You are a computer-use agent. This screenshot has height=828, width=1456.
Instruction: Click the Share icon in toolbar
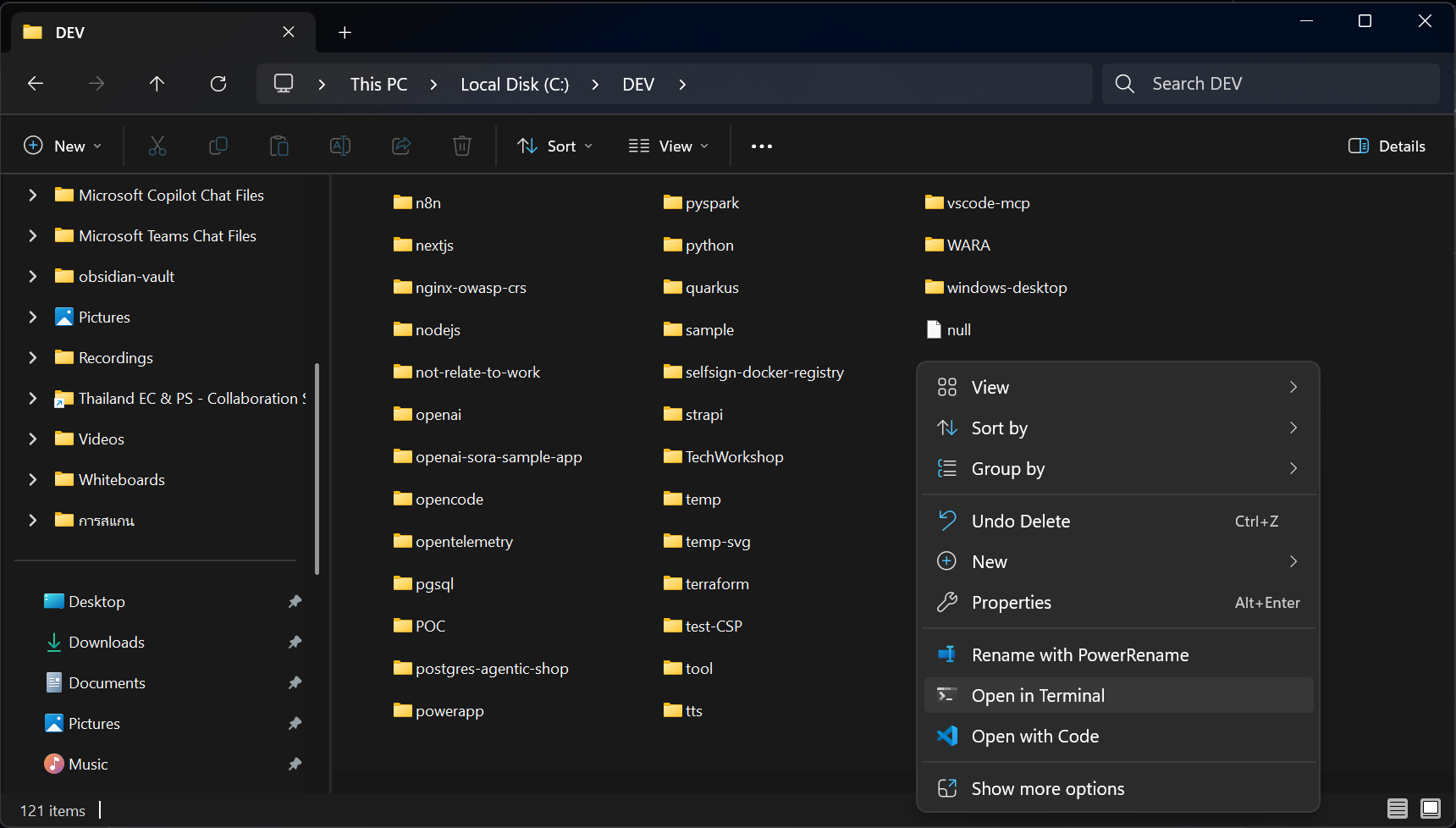(401, 146)
